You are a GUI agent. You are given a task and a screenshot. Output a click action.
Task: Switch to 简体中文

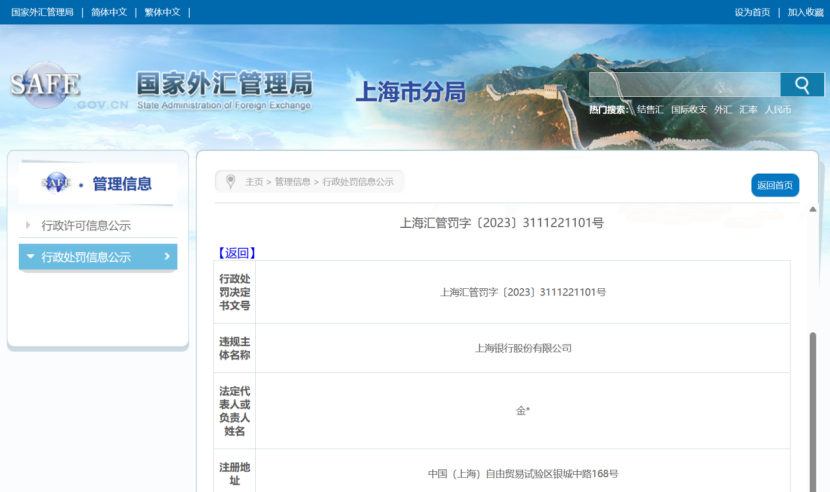[x=109, y=12]
